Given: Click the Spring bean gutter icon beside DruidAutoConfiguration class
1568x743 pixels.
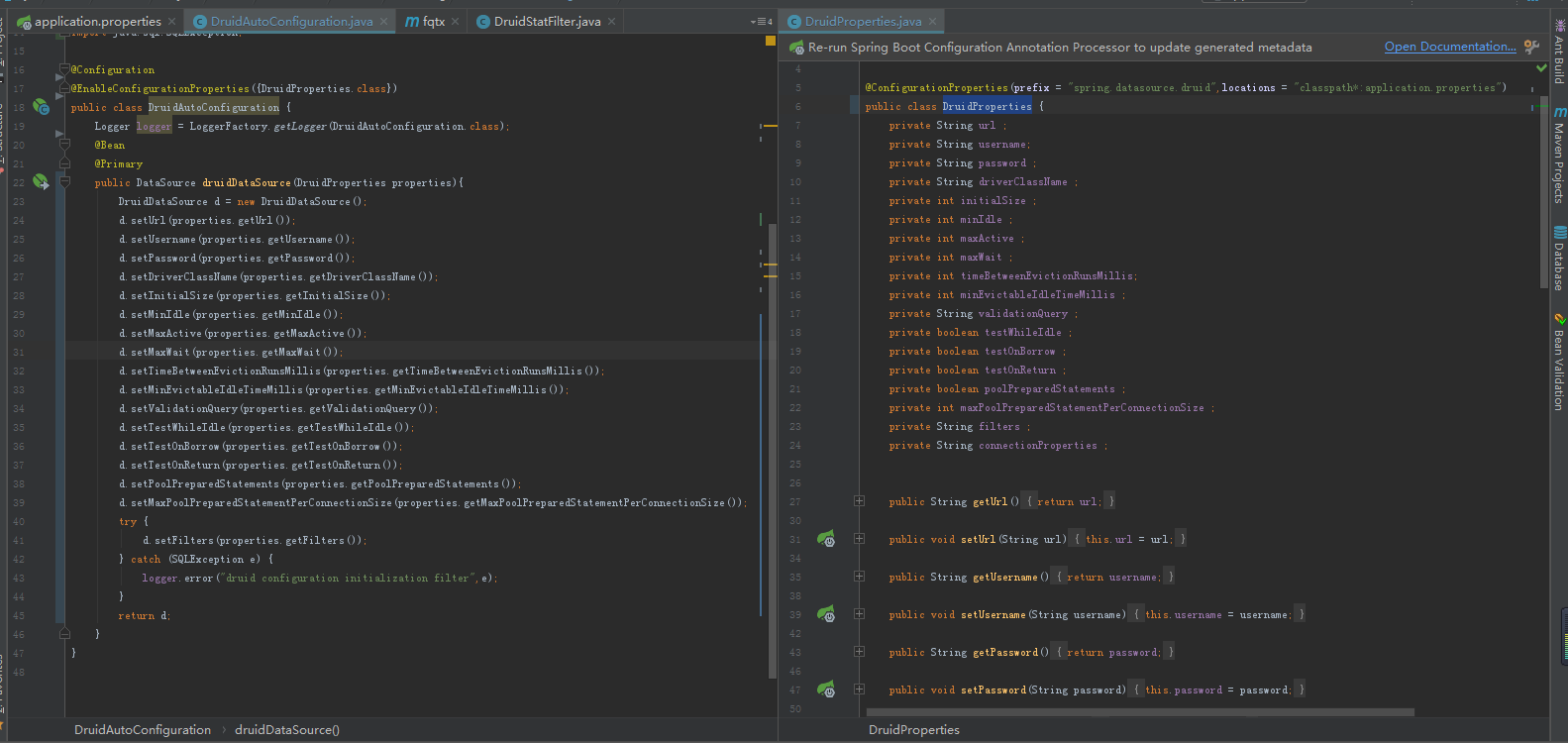Looking at the screenshot, I should tap(41, 107).
